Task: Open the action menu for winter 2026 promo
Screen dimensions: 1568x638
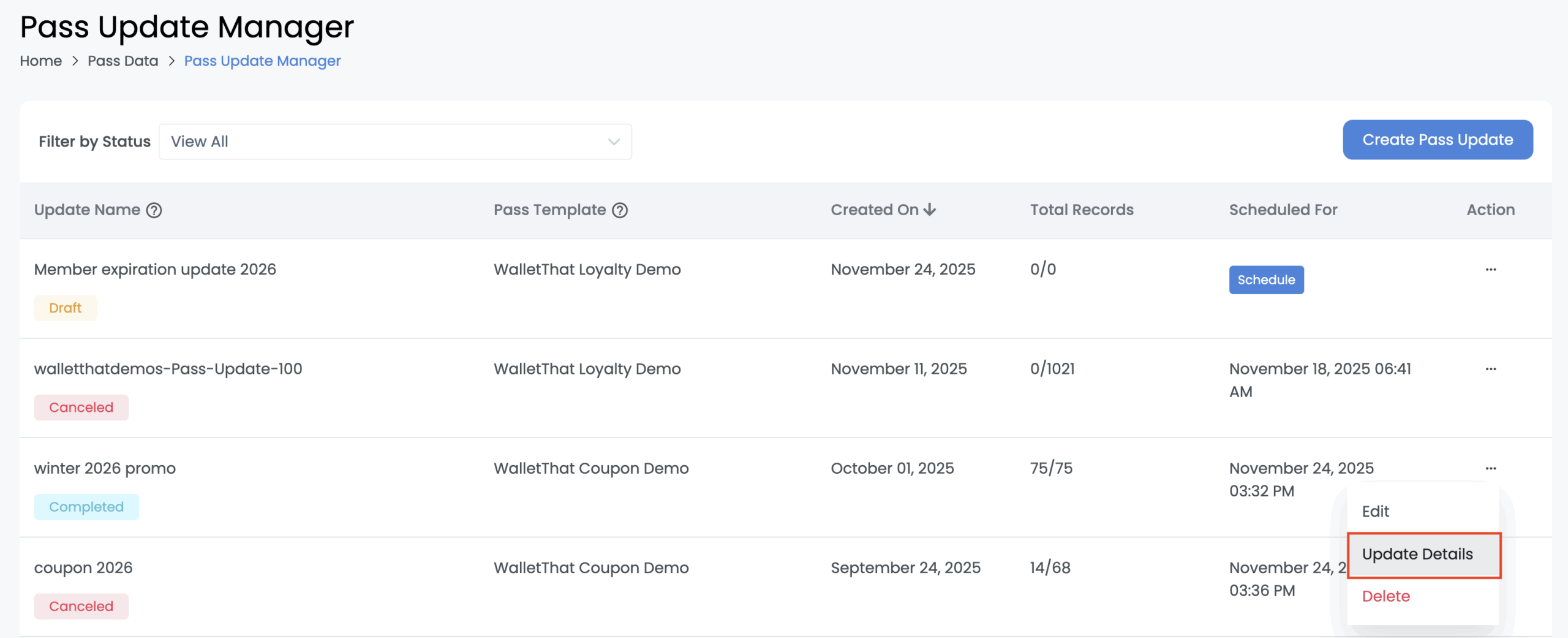Action: tap(1491, 468)
